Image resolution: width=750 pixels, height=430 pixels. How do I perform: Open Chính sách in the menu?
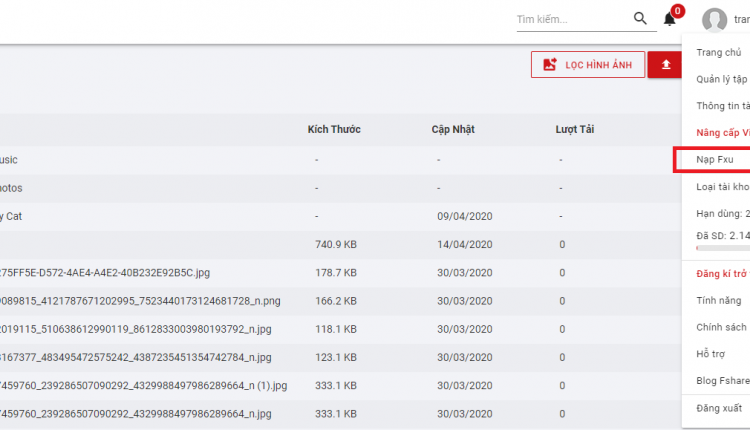click(721, 328)
